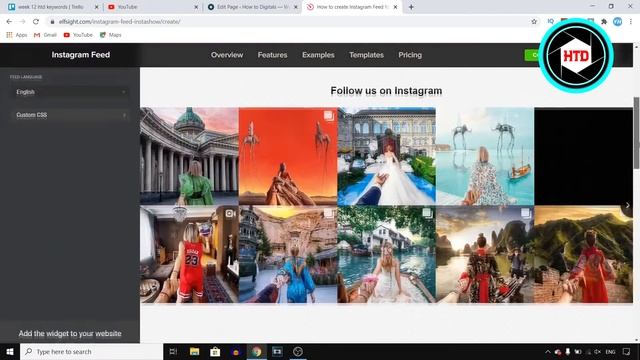This screenshot has height=360, width=640.
Task: Open the Overview nav item
Action: click(227, 55)
